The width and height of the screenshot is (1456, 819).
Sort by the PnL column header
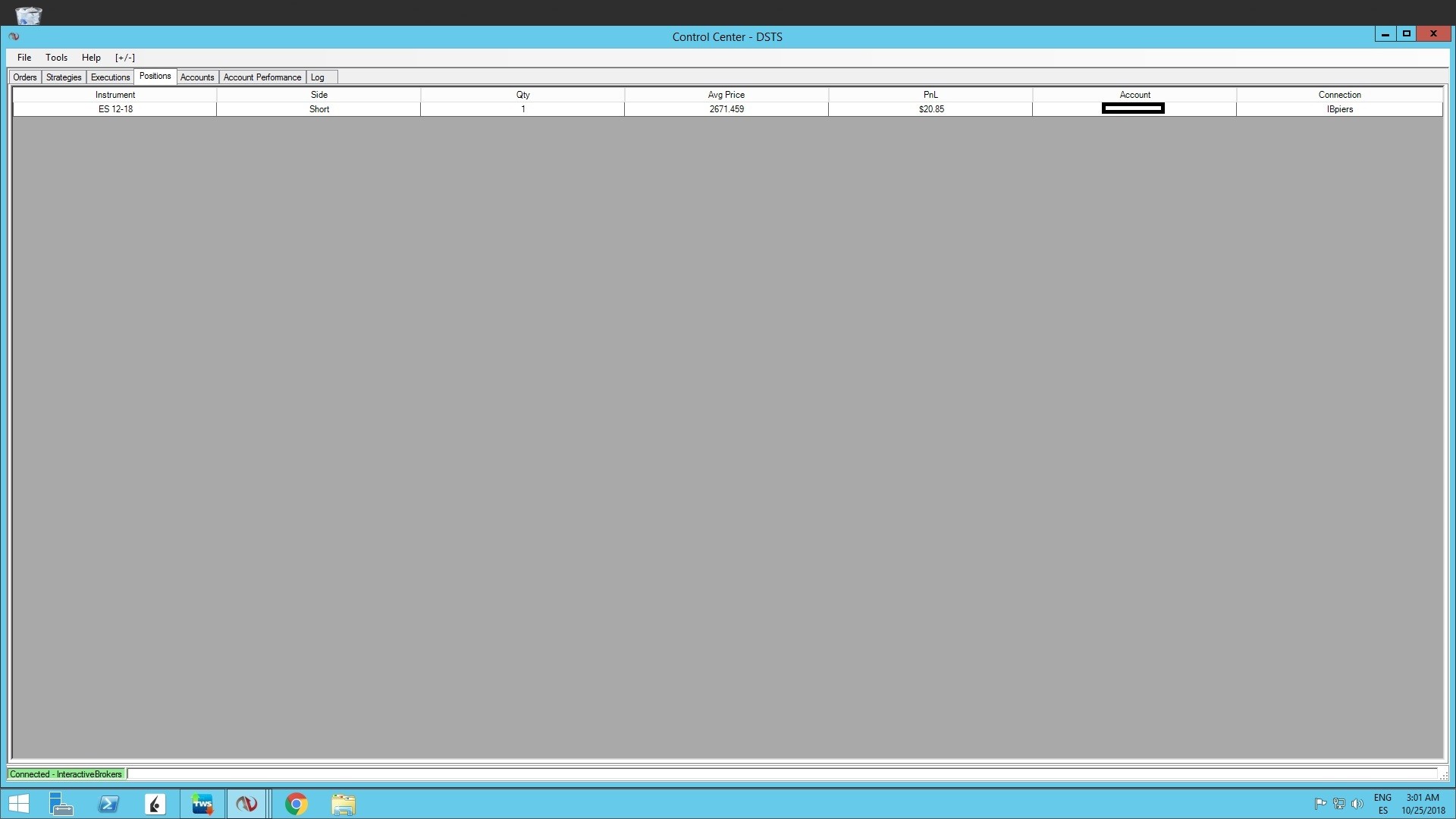[930, 95]
